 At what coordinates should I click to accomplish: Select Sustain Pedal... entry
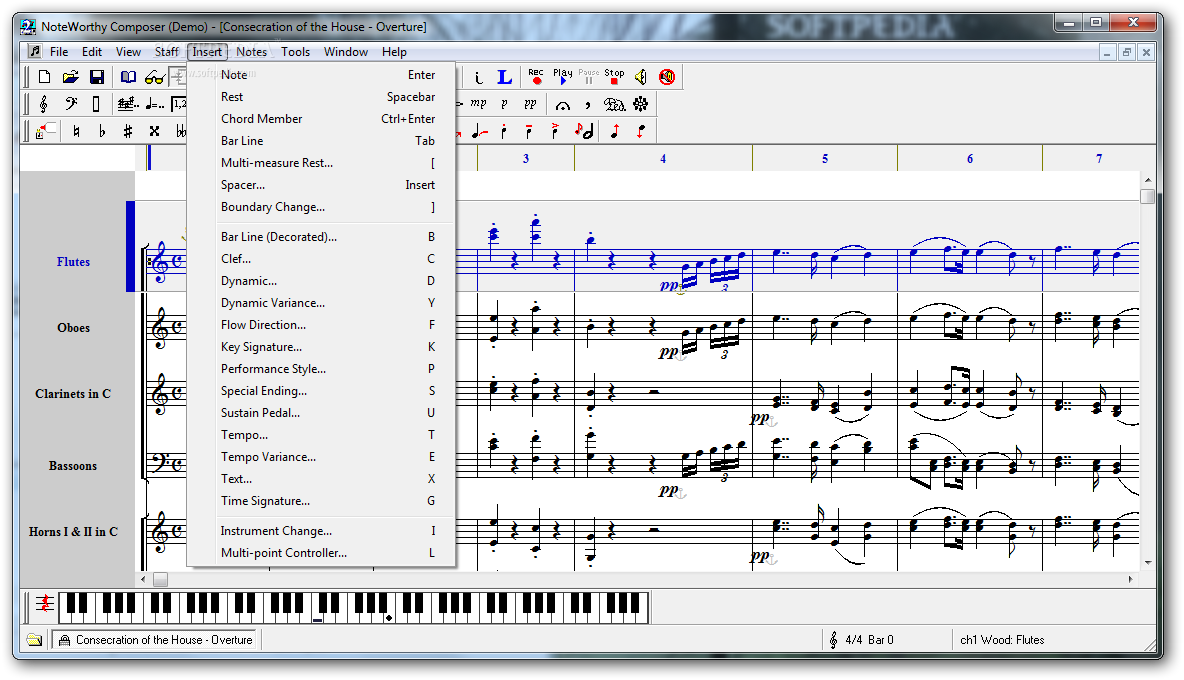(x=322, y=413)
